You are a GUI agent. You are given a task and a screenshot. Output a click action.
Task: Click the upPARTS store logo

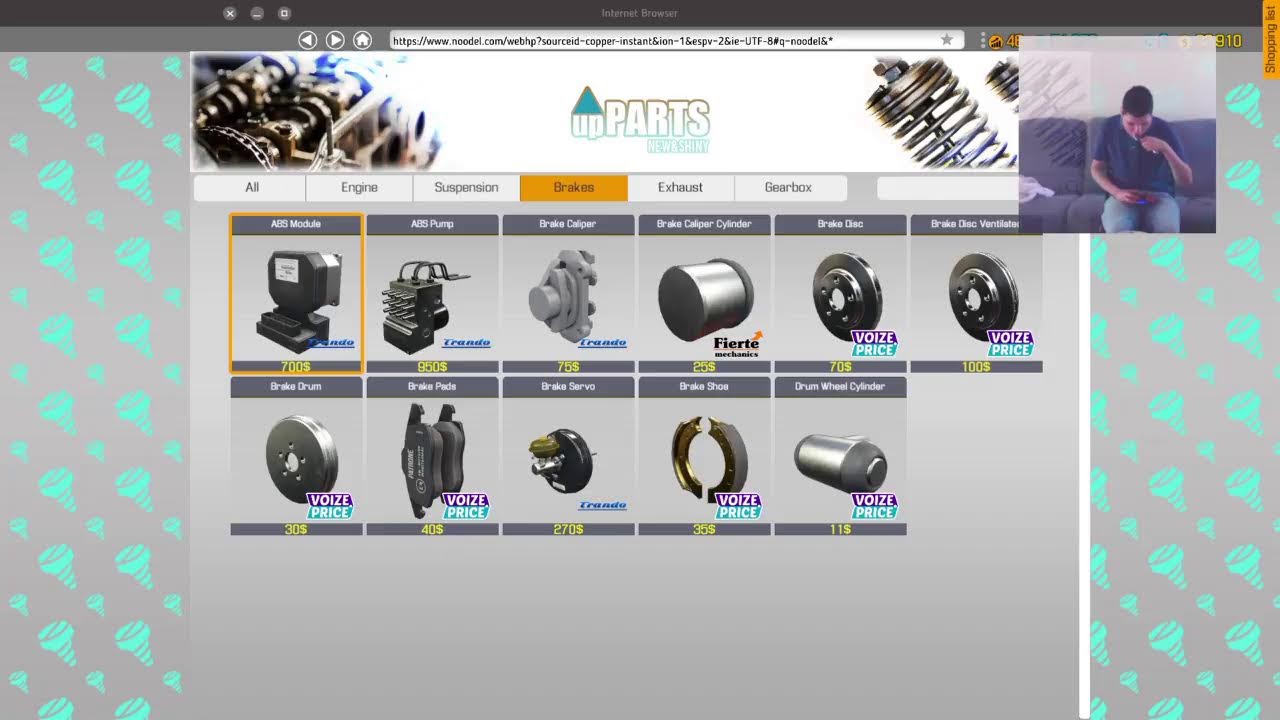(x=641, y=120)
